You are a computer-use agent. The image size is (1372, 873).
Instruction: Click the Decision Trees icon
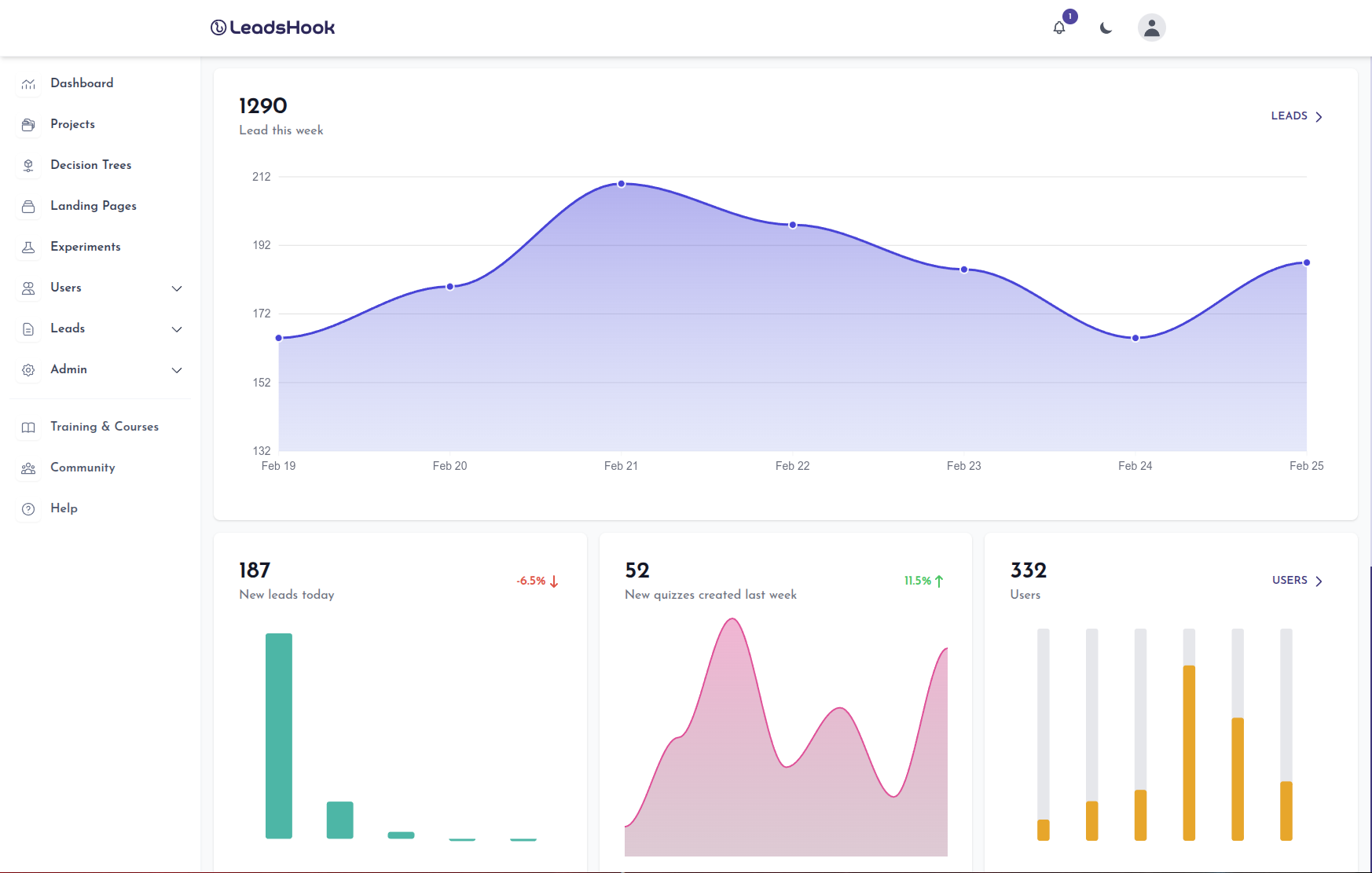click(28, 165)
